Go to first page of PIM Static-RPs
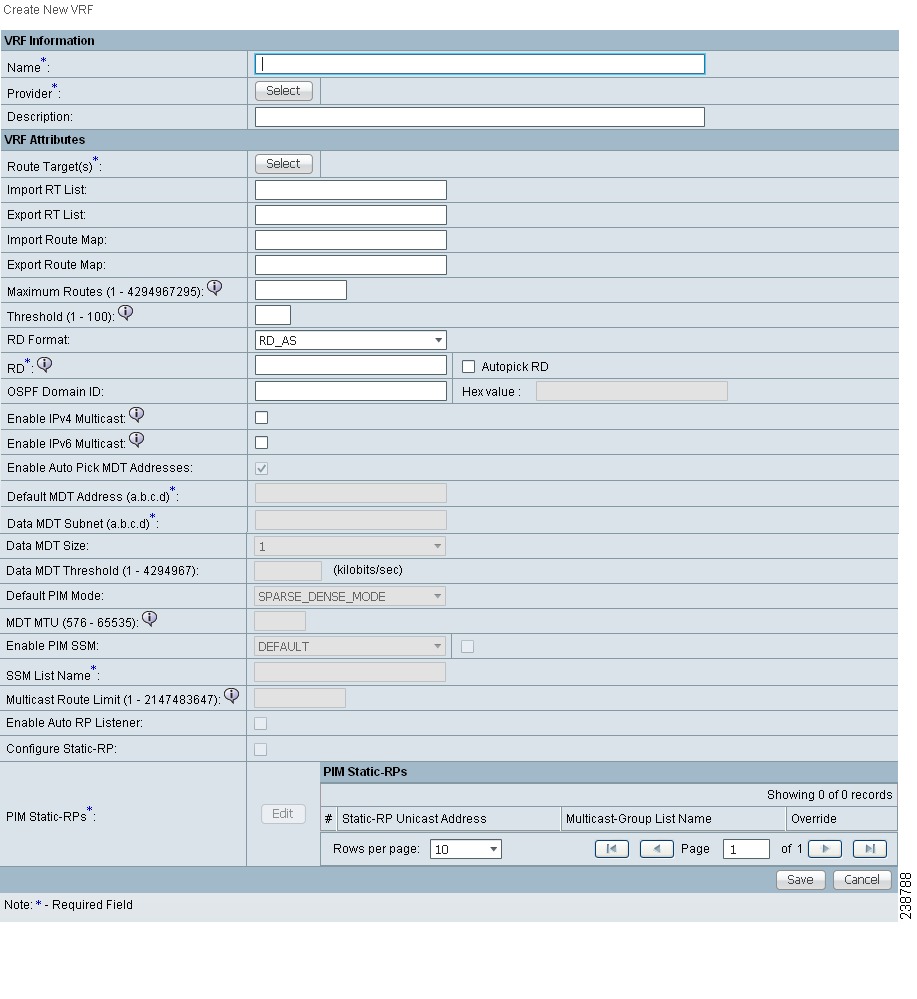 click(612, 849)
